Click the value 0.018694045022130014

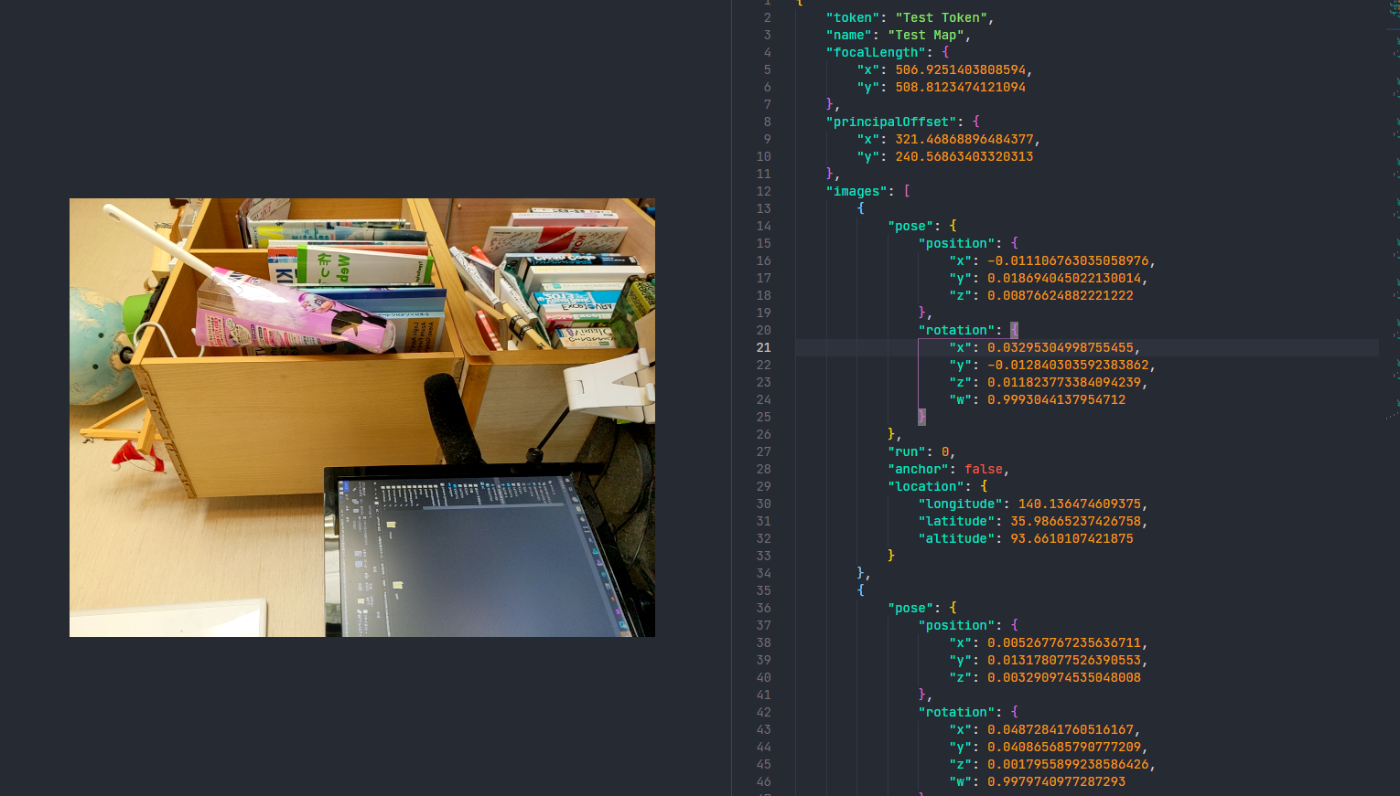(1064, 278)
